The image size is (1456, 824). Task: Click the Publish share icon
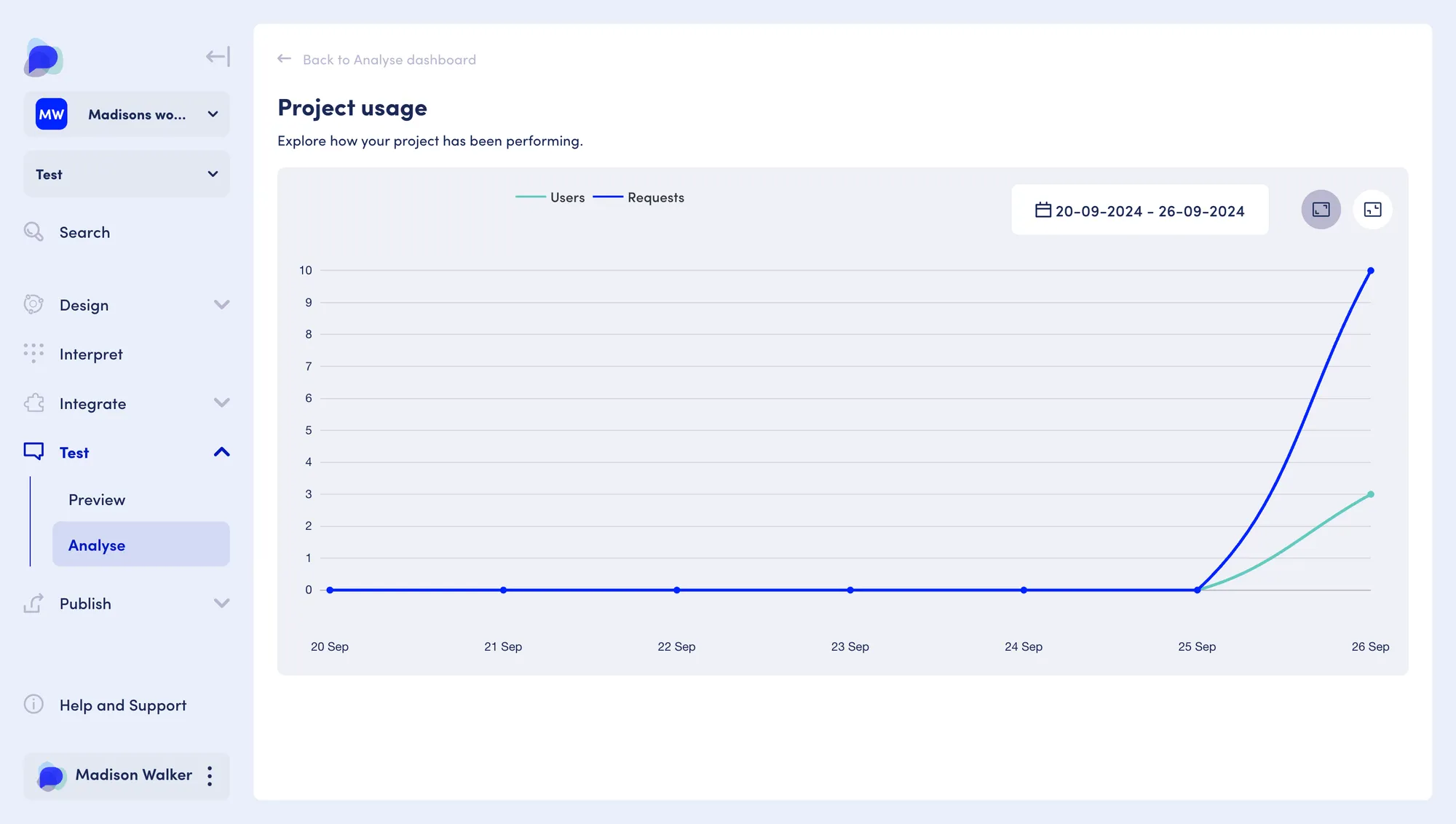coord(33,603)
